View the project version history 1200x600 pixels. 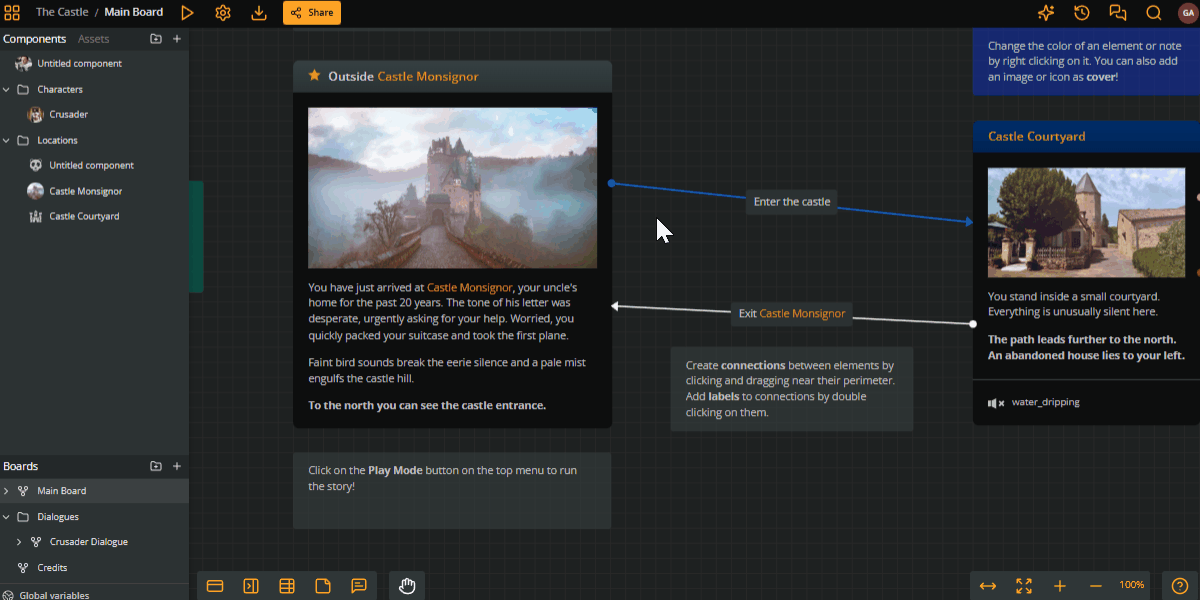pos(1081,12)
